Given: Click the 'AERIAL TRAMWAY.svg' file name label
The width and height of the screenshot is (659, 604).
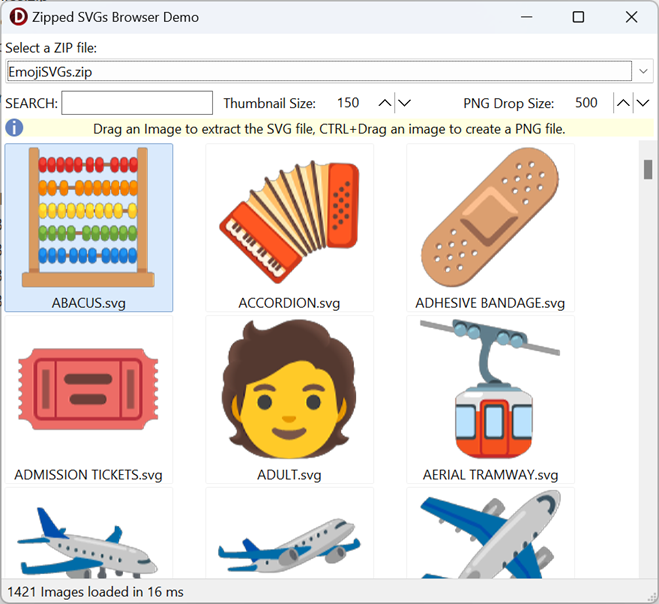Looking at the screenshot, I should coord(490,475).
